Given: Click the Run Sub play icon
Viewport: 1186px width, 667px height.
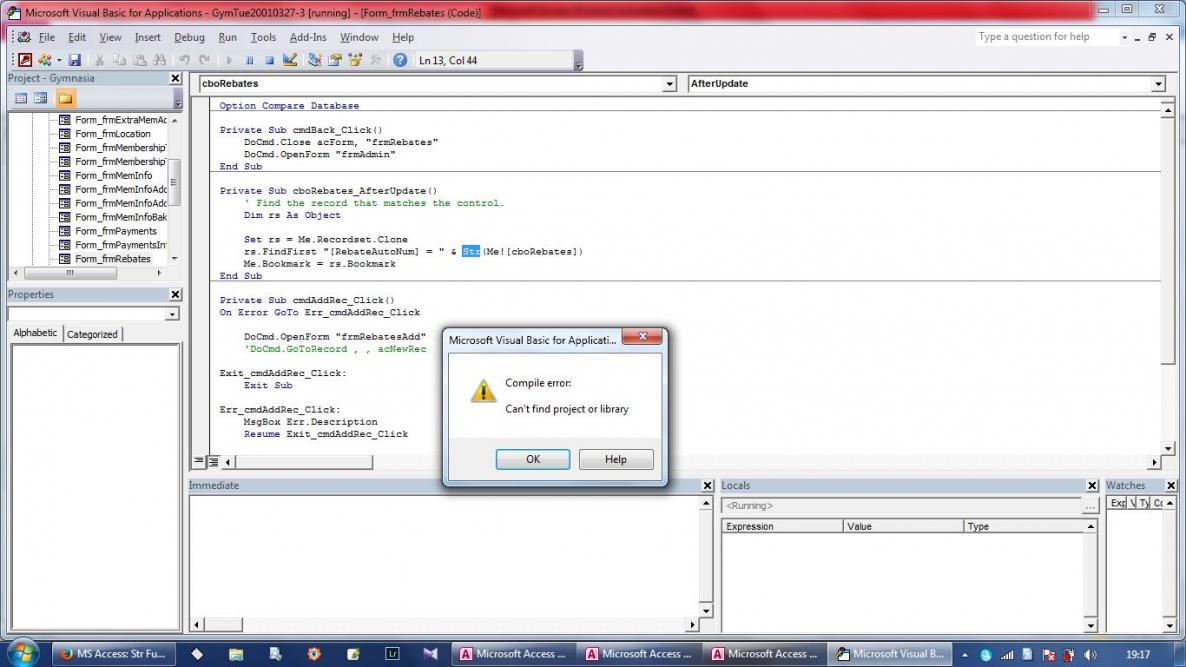Looking at the screenshot, I should (229, 60).
